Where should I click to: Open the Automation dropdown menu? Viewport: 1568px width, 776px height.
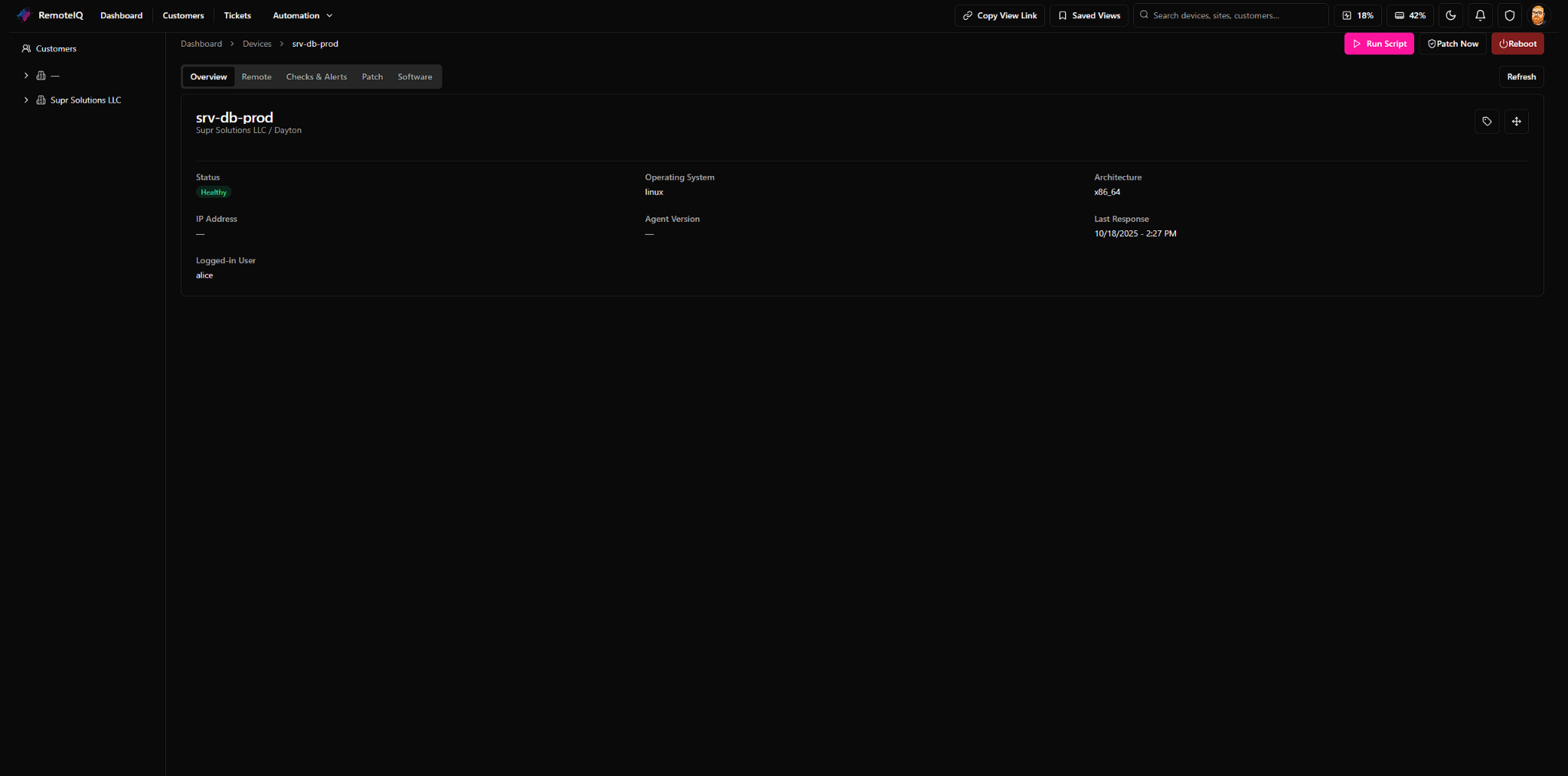302,15
